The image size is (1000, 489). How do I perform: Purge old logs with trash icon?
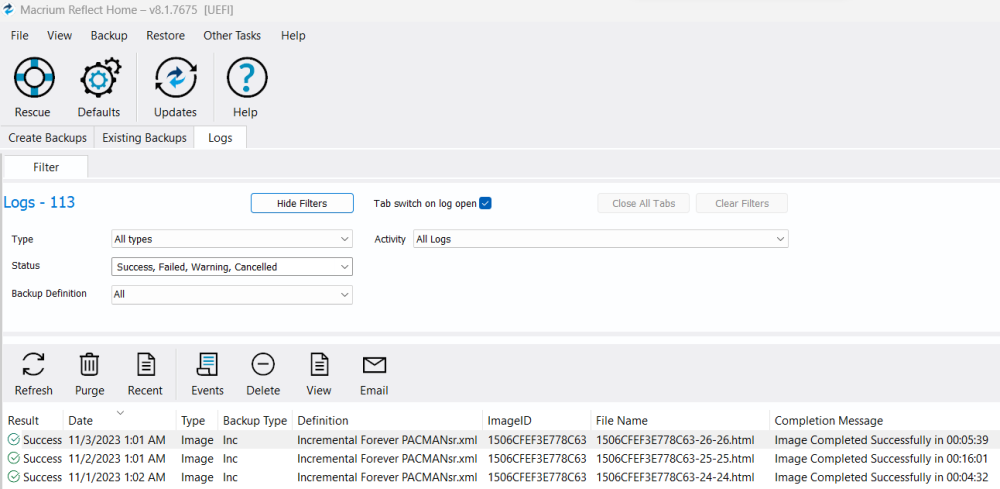[89, 374]
